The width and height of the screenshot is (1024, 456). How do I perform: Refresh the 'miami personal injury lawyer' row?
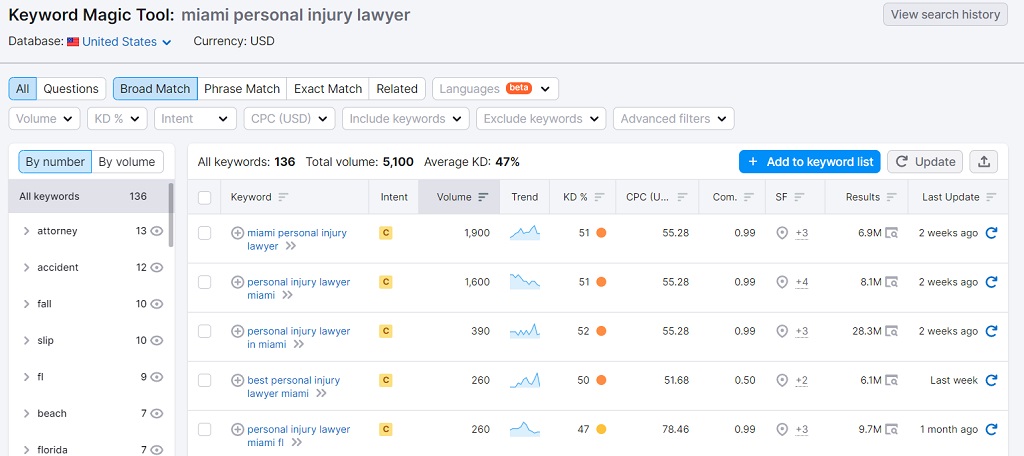click(x=991, y=233)
